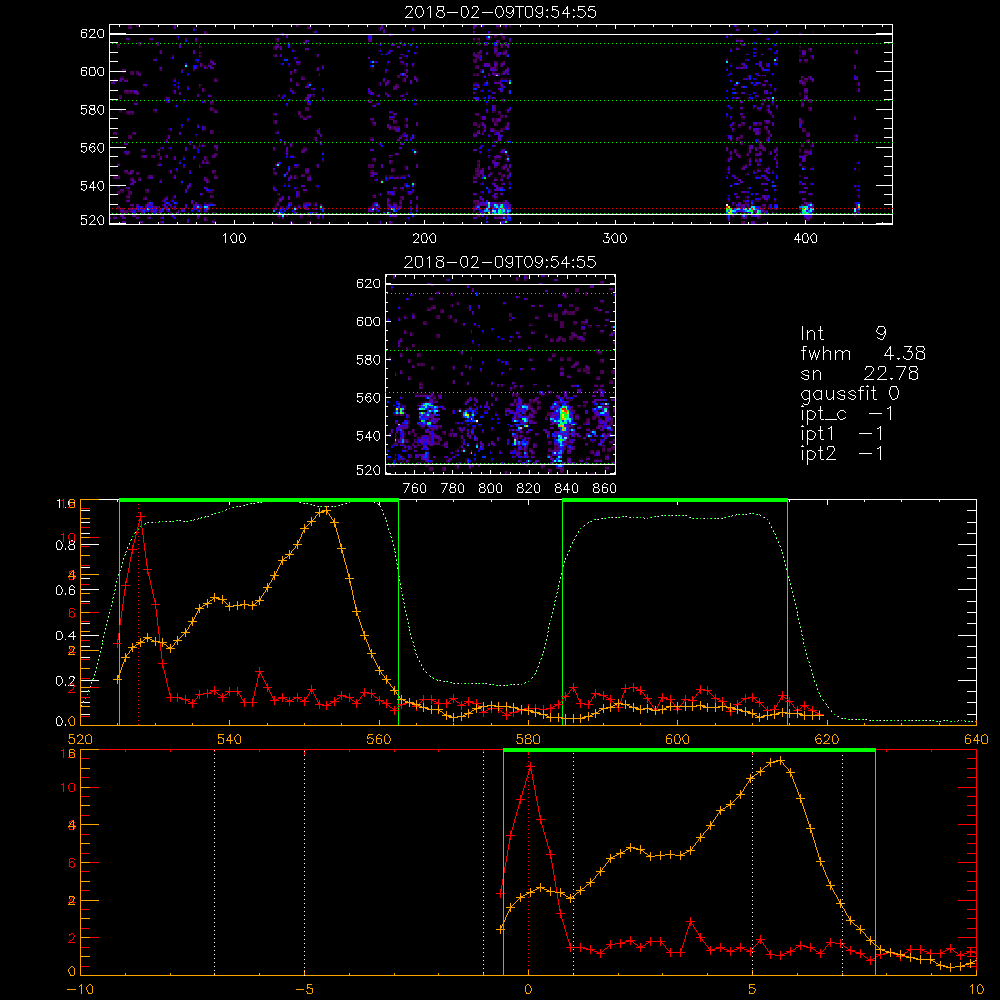
Task: Click x-axis label 580 on profile plot
Action: (x=528, y=739)
